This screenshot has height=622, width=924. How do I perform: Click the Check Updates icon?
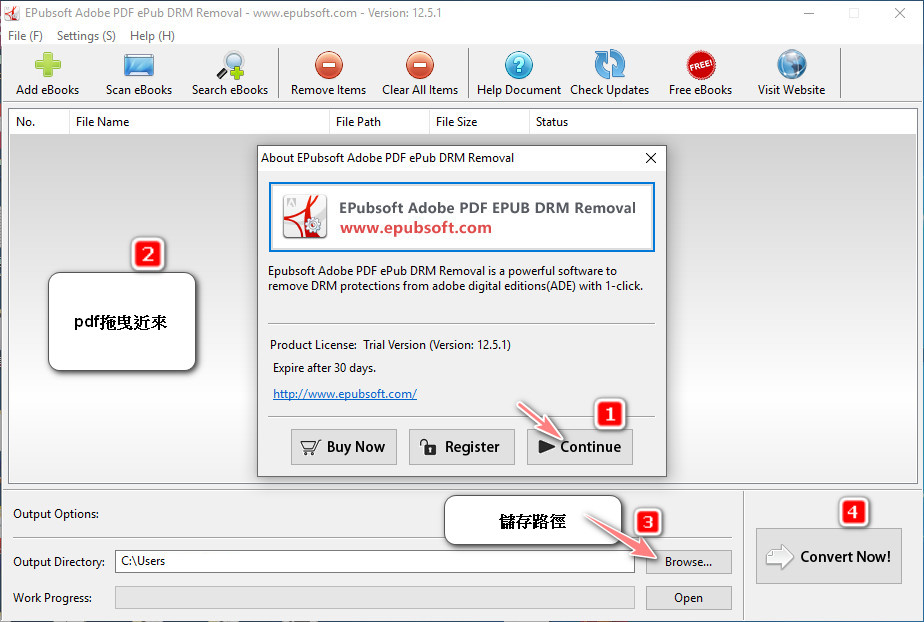point(609,66)
